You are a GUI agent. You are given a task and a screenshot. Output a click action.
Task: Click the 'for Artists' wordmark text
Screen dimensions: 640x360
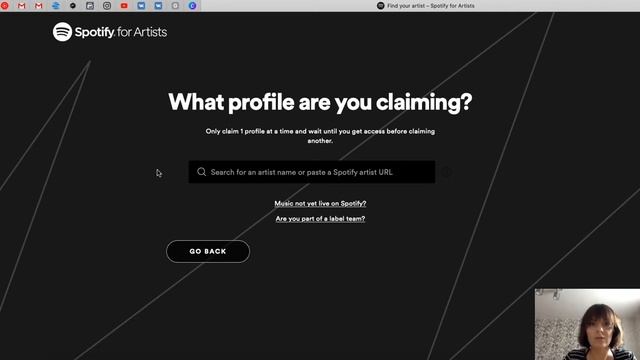pyautogui.click(x=142, y=32)
